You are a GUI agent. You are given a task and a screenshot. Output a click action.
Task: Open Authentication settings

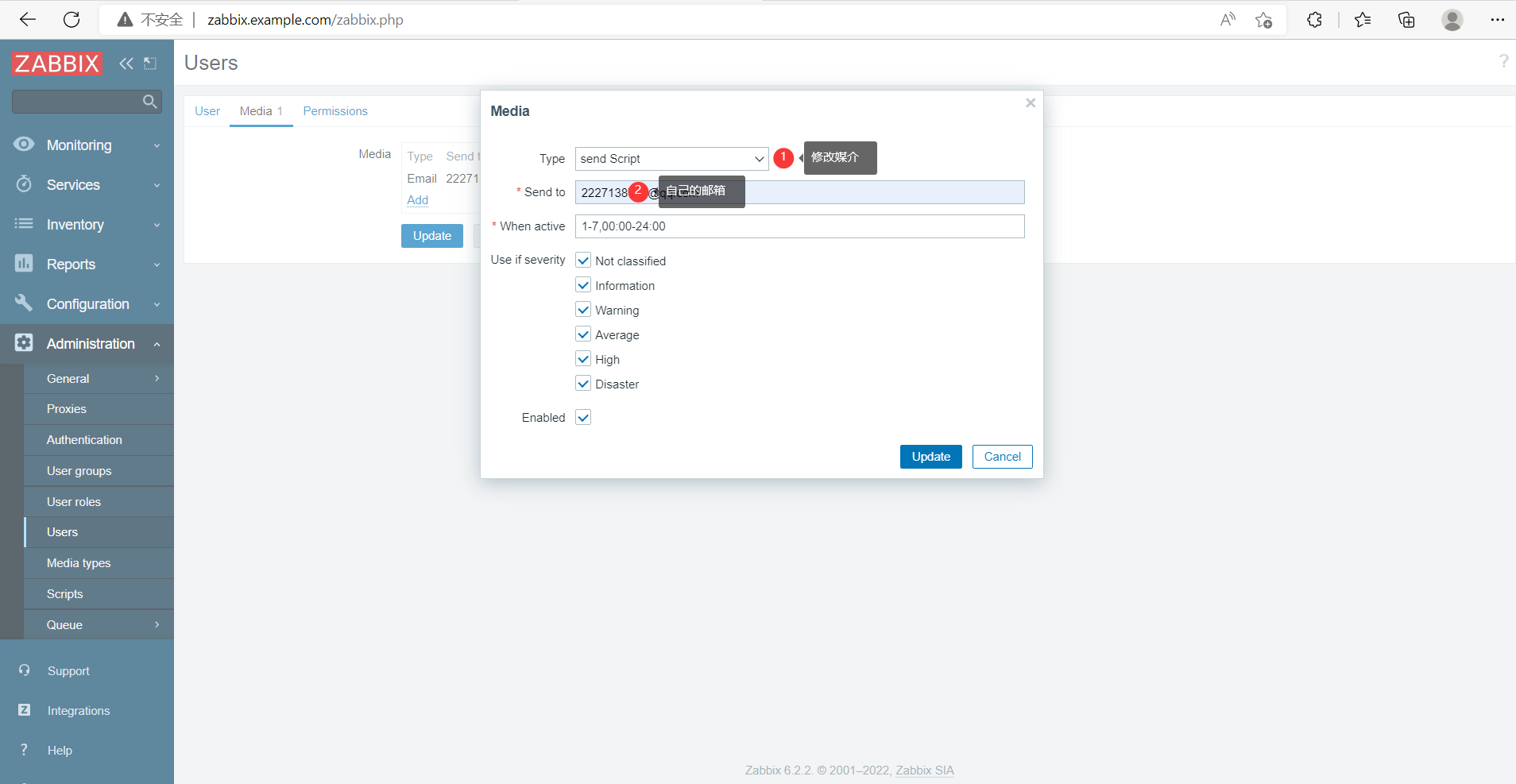point(99,440)
